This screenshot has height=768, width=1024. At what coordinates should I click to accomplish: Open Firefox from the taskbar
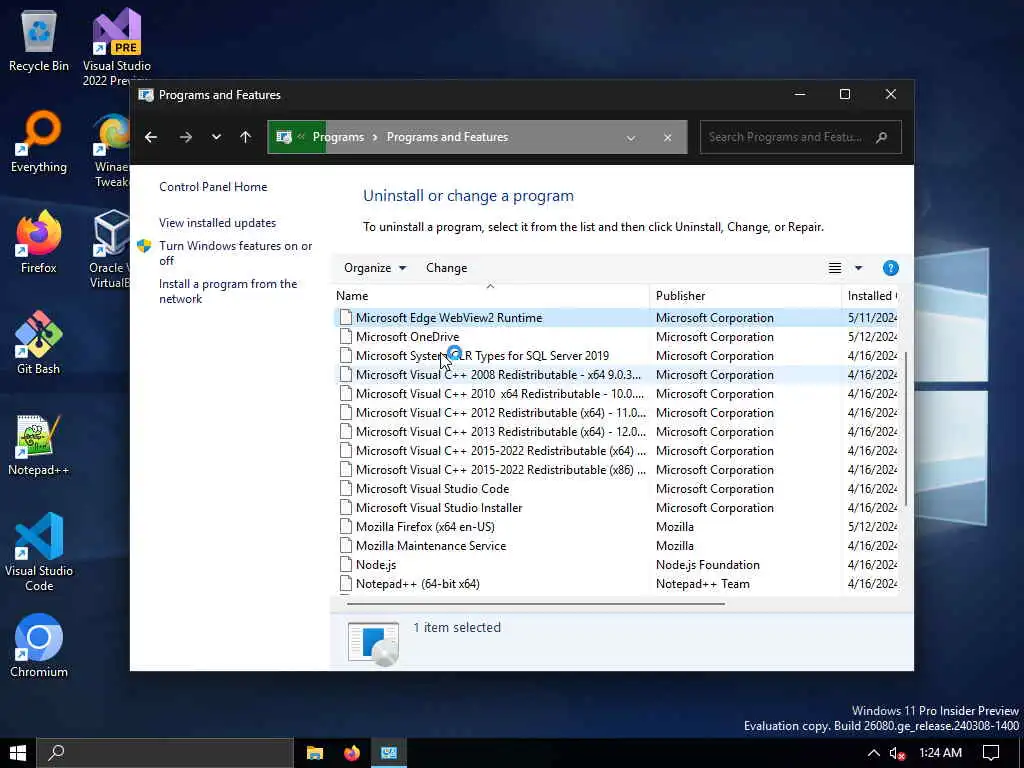352,753
